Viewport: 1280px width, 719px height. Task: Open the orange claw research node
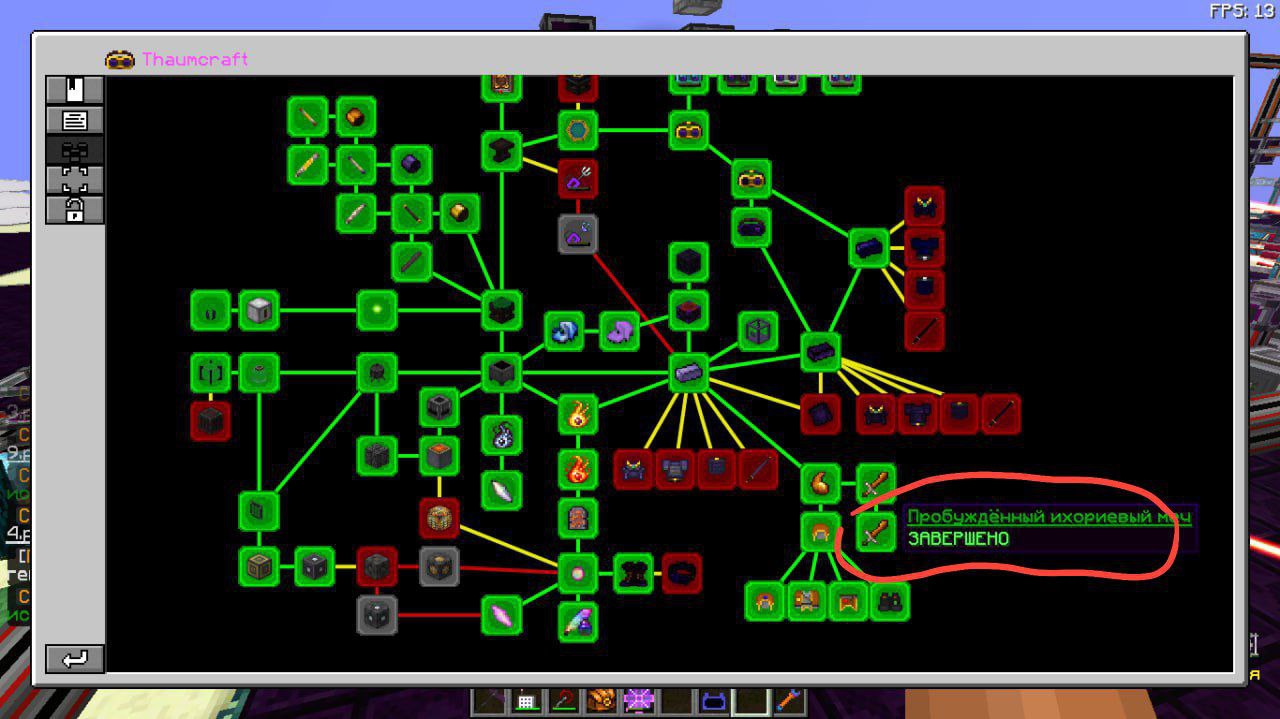click(x=821, y=483)
